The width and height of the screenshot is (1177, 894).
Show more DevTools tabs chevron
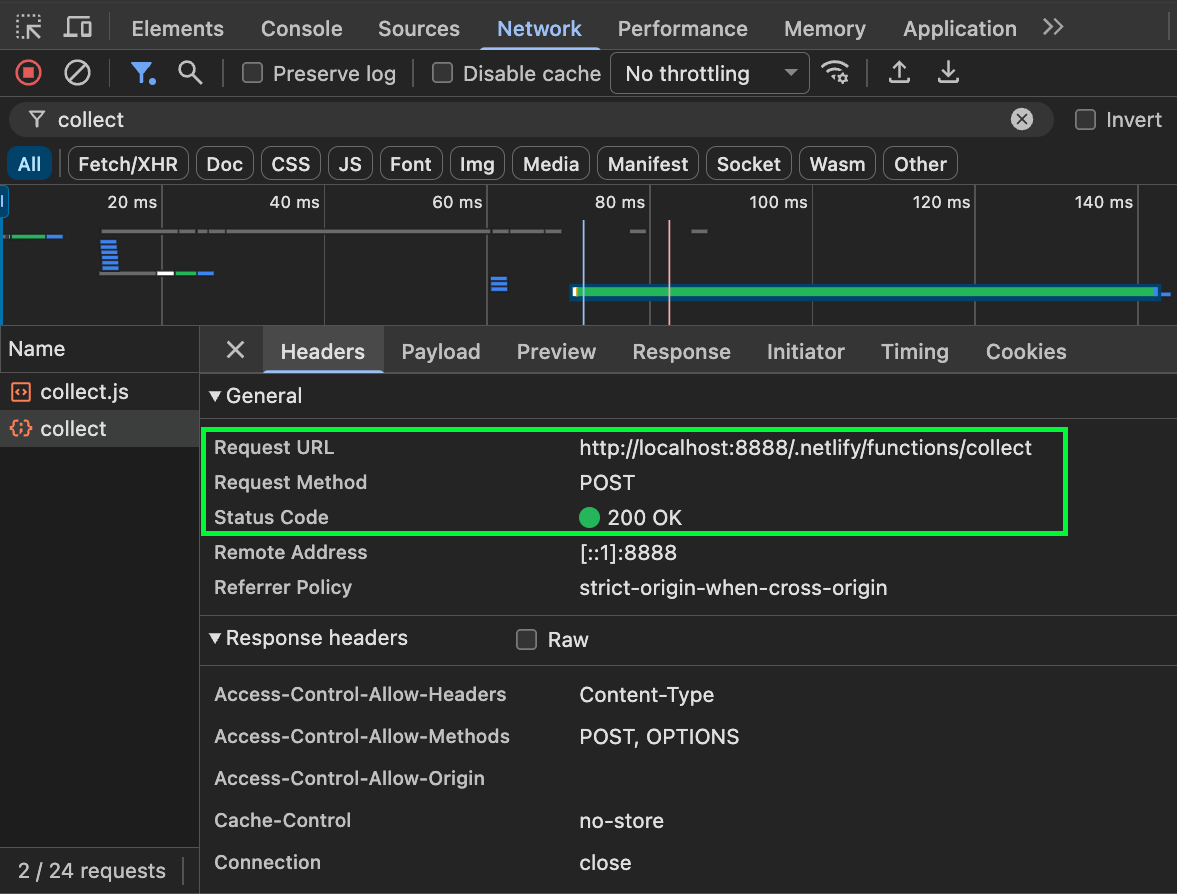point(1053,28)
